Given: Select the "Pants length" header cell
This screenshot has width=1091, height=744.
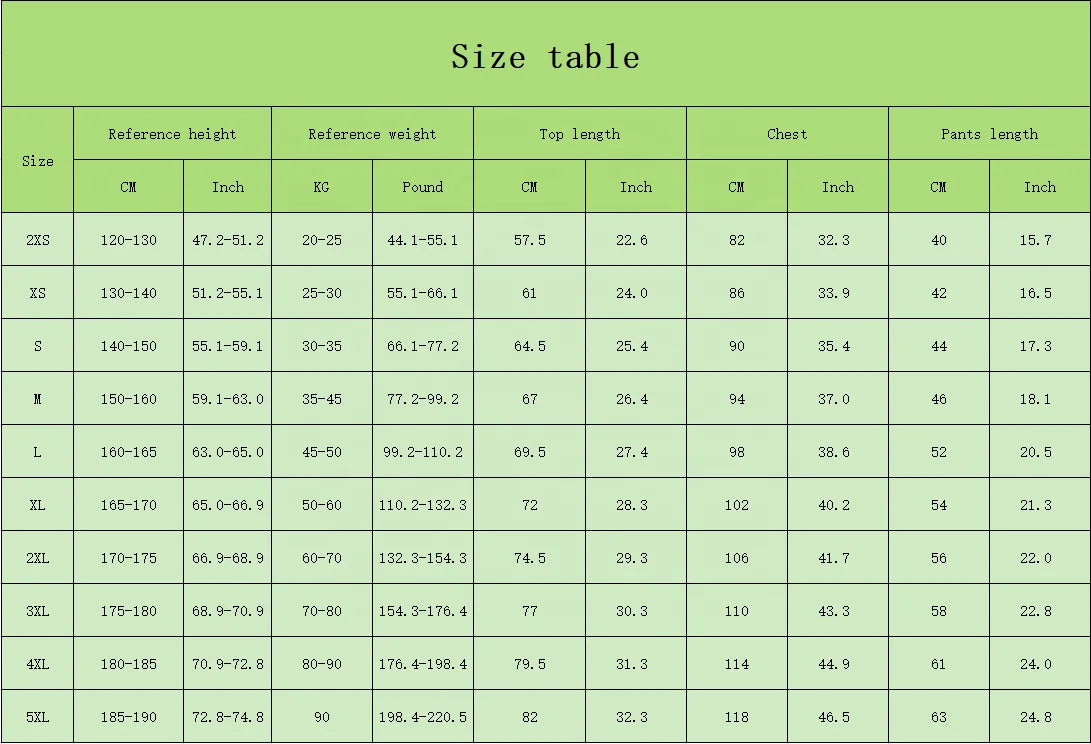Looking at the screenshot, I should 989,134.
